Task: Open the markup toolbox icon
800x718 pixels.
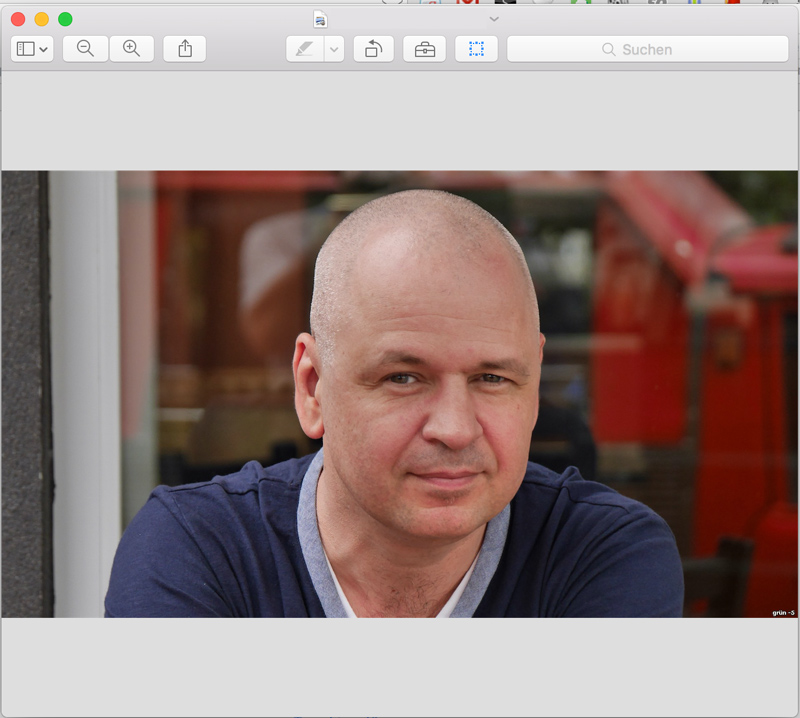Action: (424, 48)
